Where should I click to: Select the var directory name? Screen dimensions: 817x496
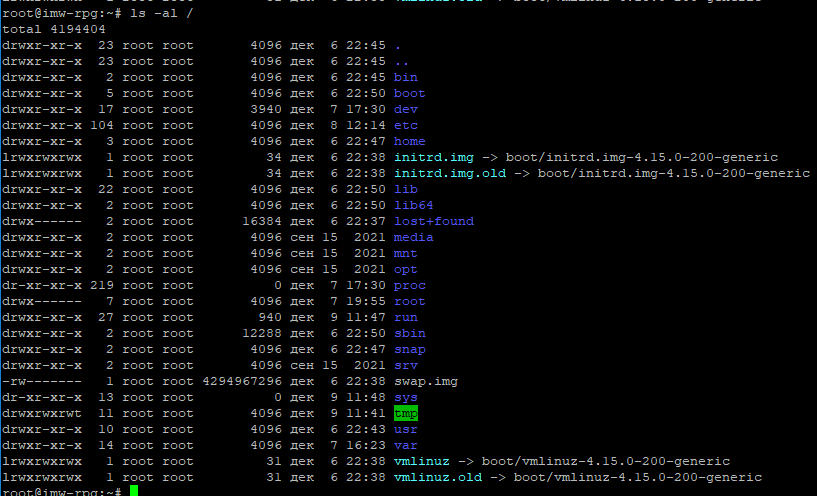tap(405, 445)
